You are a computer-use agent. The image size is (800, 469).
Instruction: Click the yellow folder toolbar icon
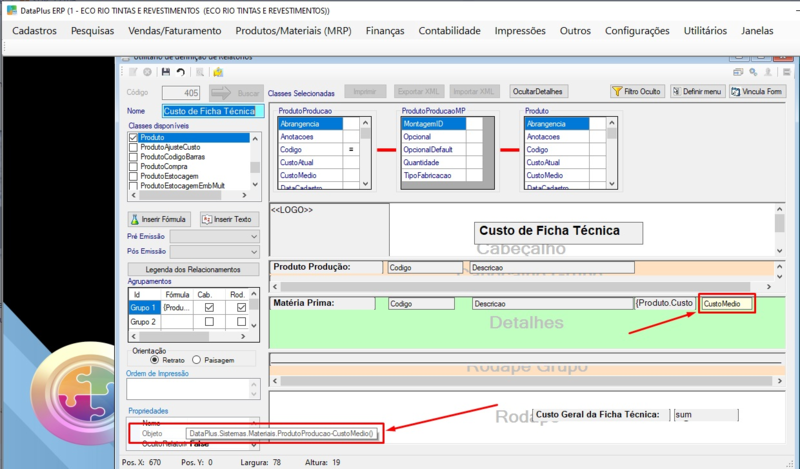point(218,72)
